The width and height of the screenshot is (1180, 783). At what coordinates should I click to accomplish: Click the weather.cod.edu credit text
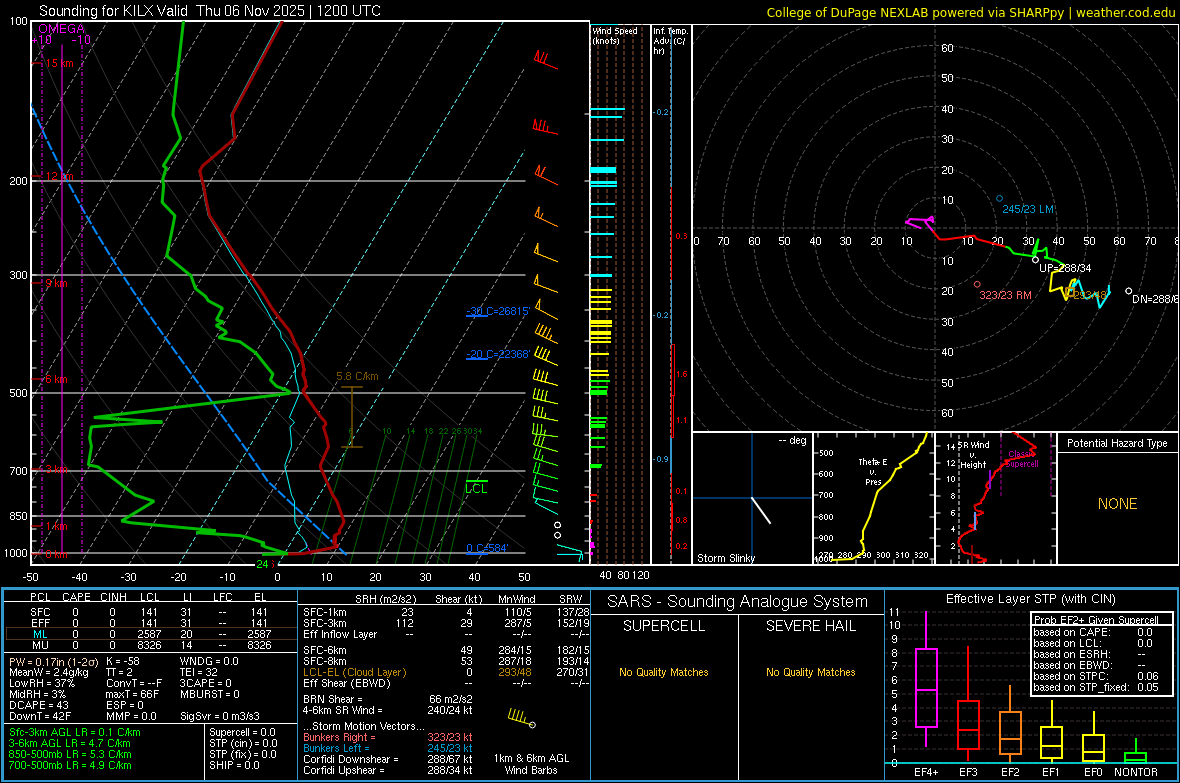[x=1125, y=12]
